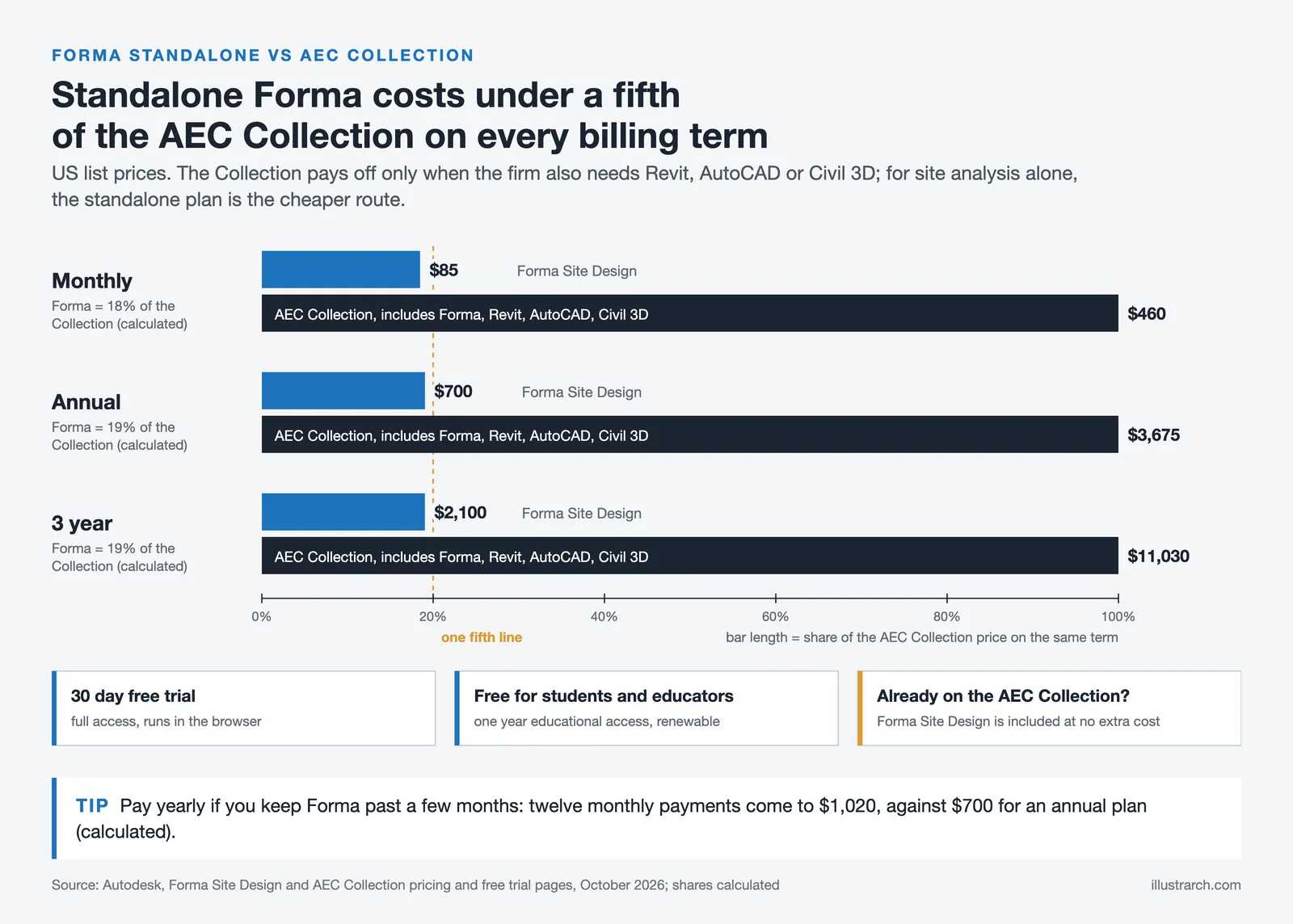The image size is (1293, 924).
Task: Click the '20%' axis tick label
Action: click(x=433, y=616)
